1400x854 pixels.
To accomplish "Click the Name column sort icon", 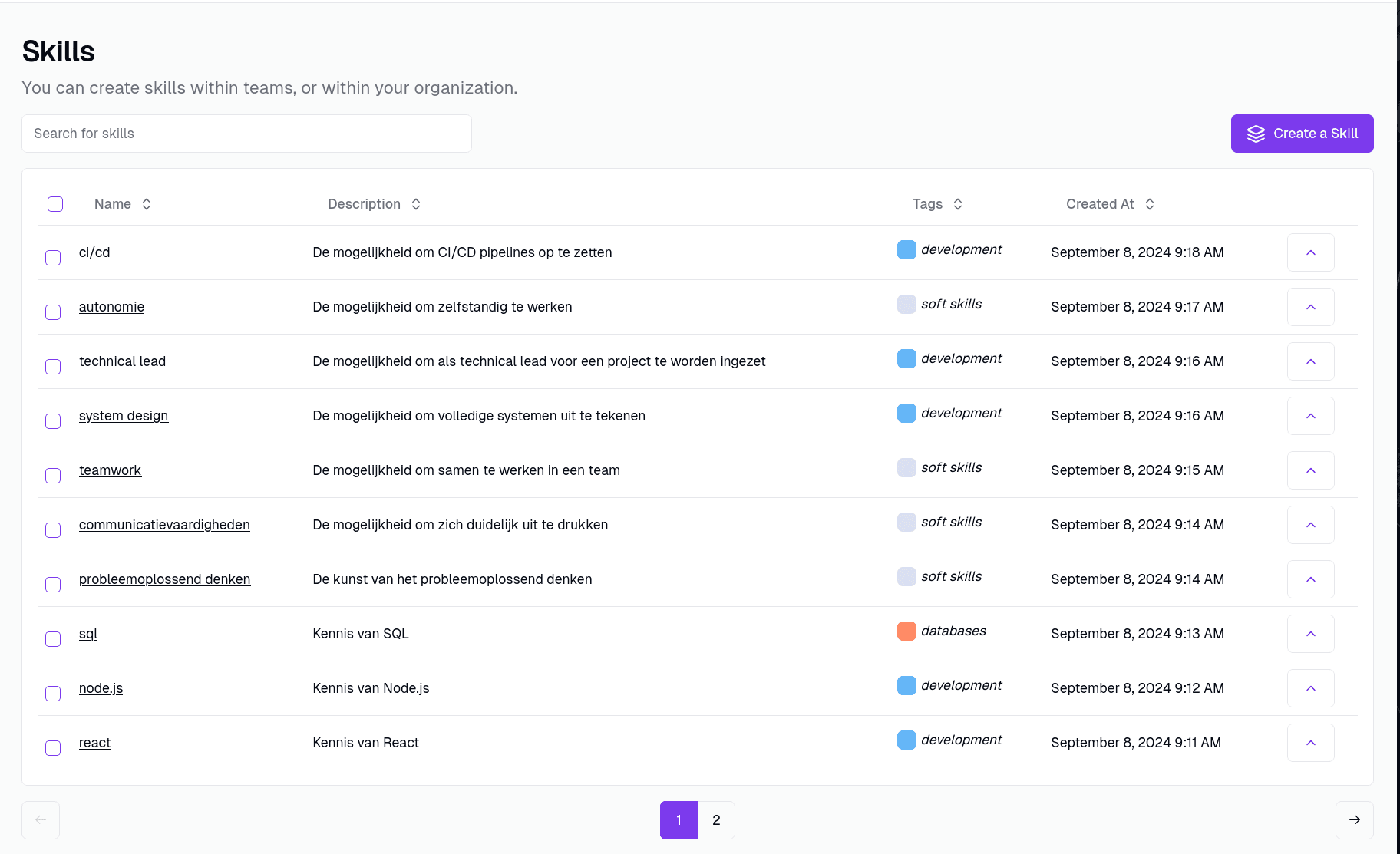I will click(x=147, y=204).
